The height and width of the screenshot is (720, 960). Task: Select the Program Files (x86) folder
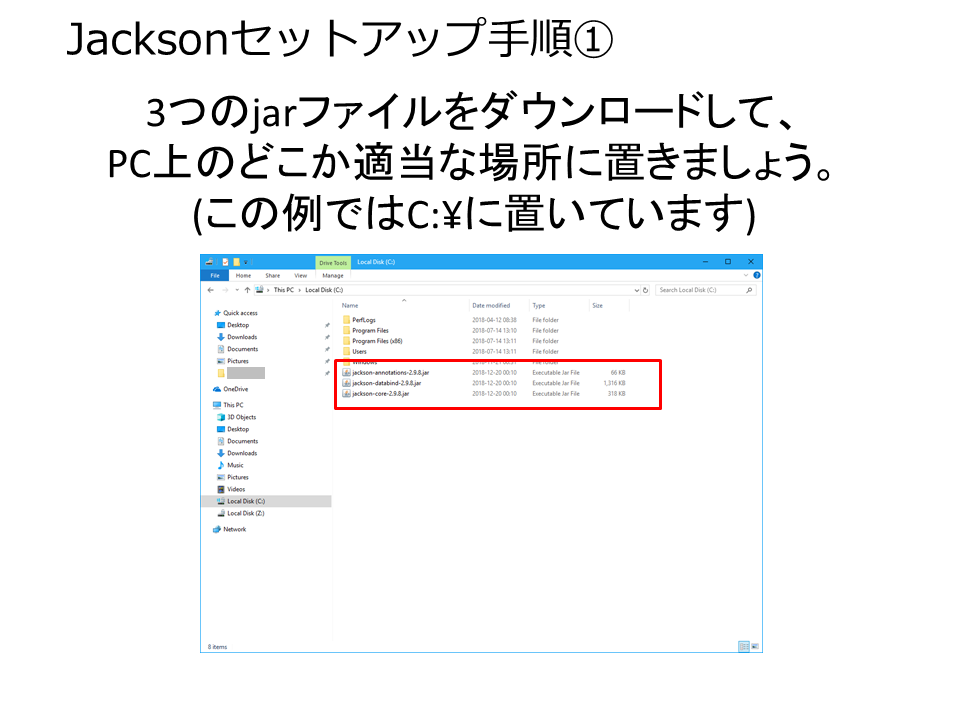coord(377,341)
